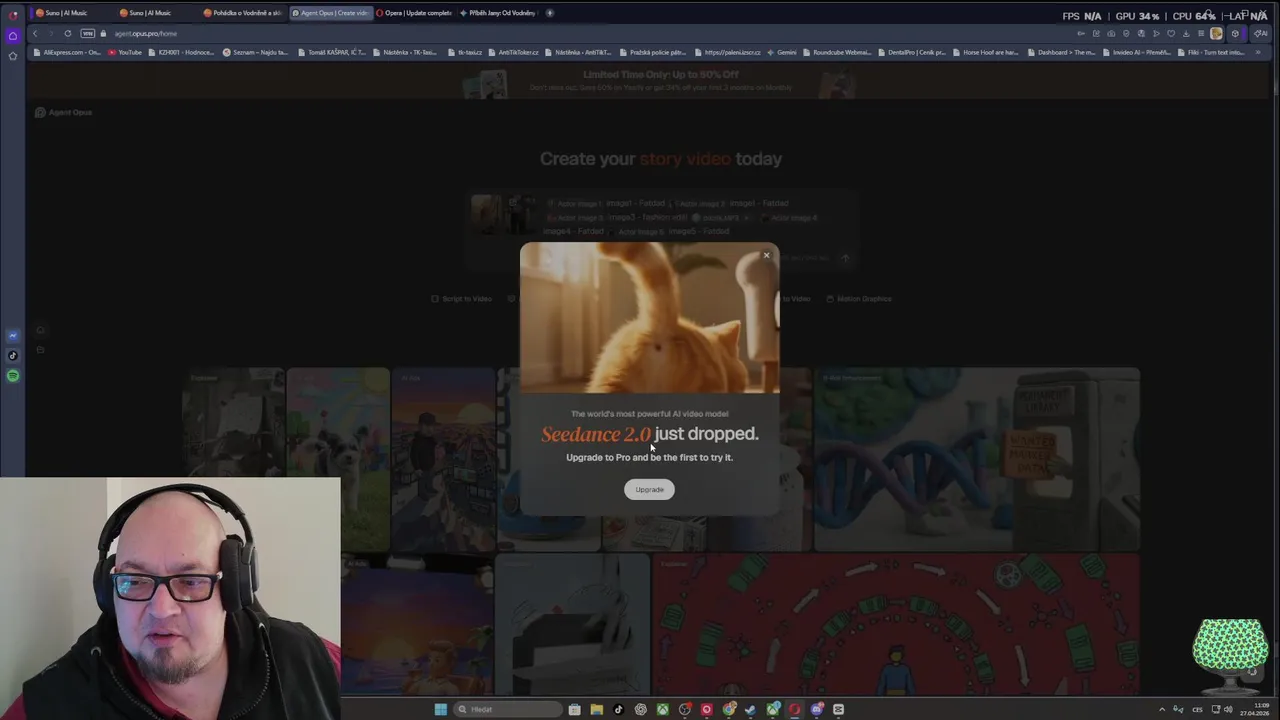This screenshot has height=720, width=1280.
Task: Reload the current page
Action: (x=68, y=33)
